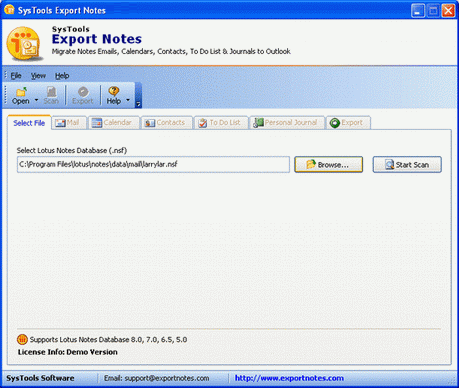Open the File menu

pos(16,76)
